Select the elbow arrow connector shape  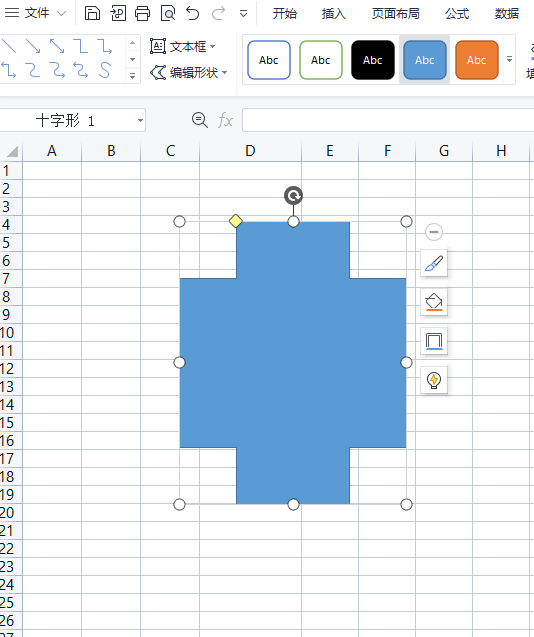[105, 46]
